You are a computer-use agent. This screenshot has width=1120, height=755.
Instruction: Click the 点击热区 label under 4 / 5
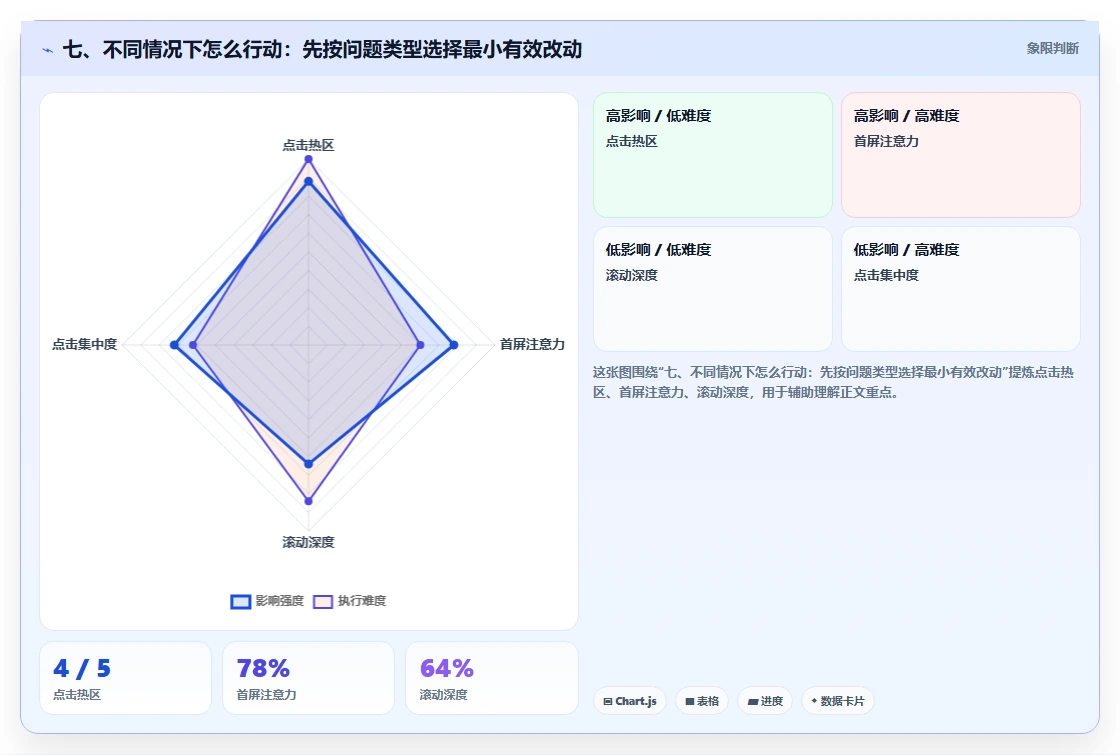[x=77, y=694]
